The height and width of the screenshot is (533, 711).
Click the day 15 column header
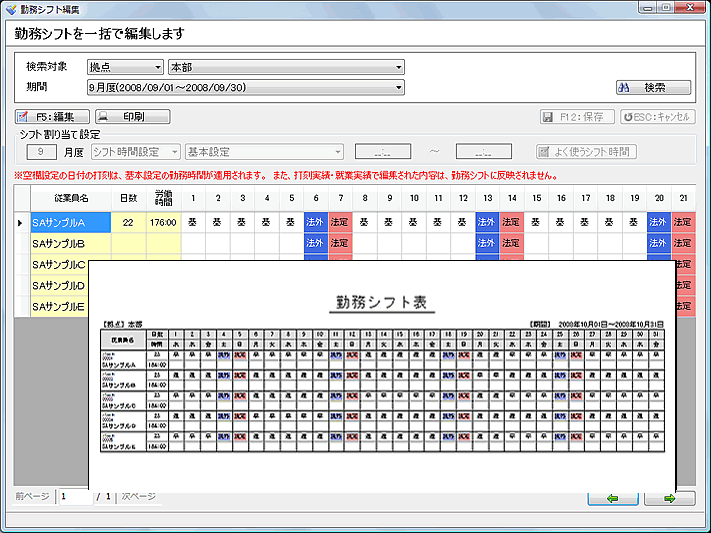(x=536, y=198)
